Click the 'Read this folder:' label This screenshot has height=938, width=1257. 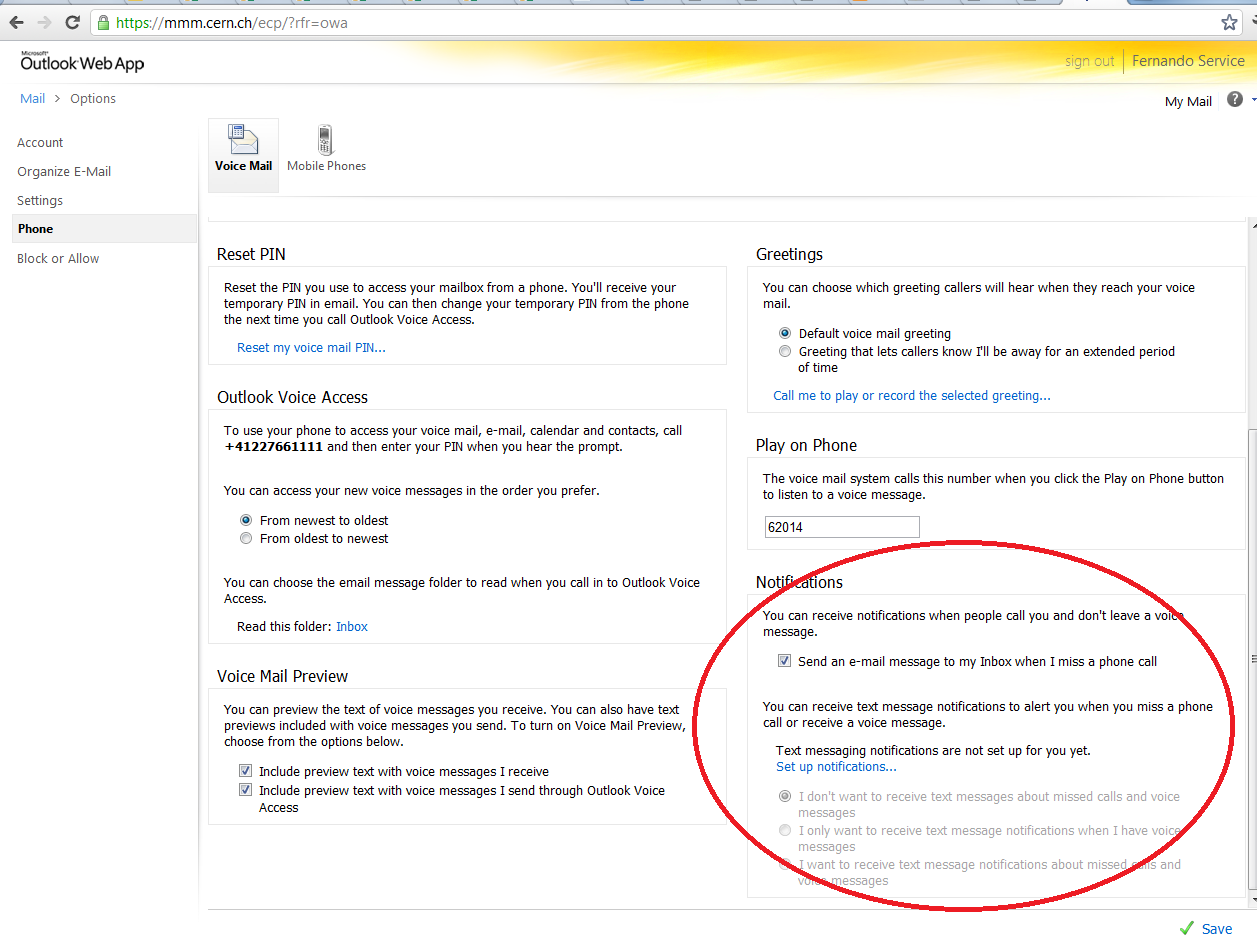coord(284,627)
